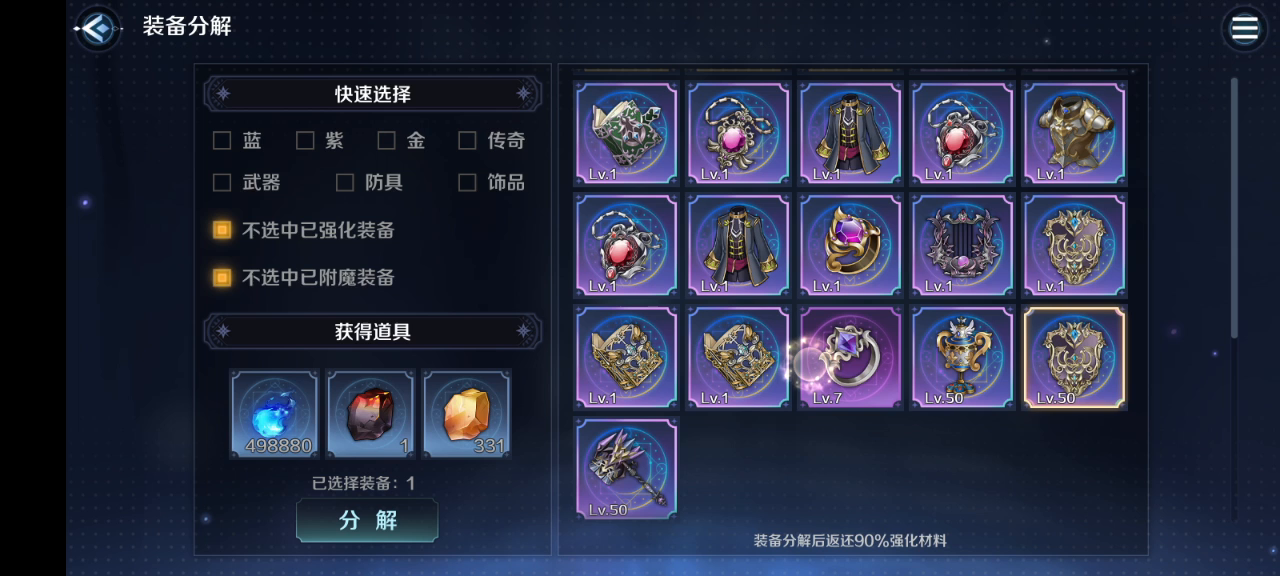Select the Lv.50 golden trophy cup item
1280x576 pixels.
pyautogui.click(x=962, y=357)
